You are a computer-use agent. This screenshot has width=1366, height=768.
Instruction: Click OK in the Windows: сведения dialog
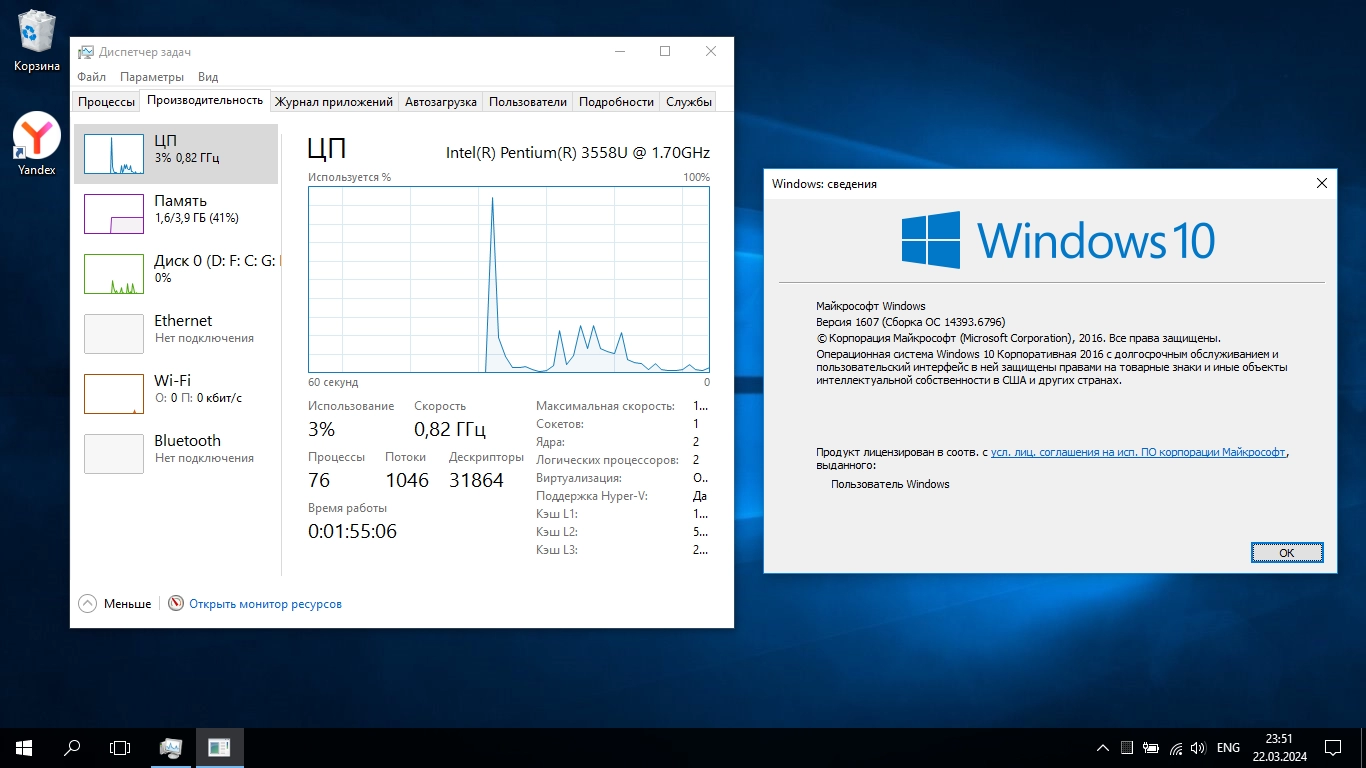pyautogui.click(x=1287, y=552)
